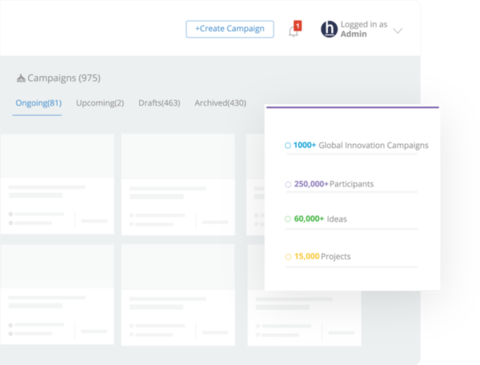Click the round h profile avatar
The height and width of the screenshot is (365, 480).
click(329, 29)
